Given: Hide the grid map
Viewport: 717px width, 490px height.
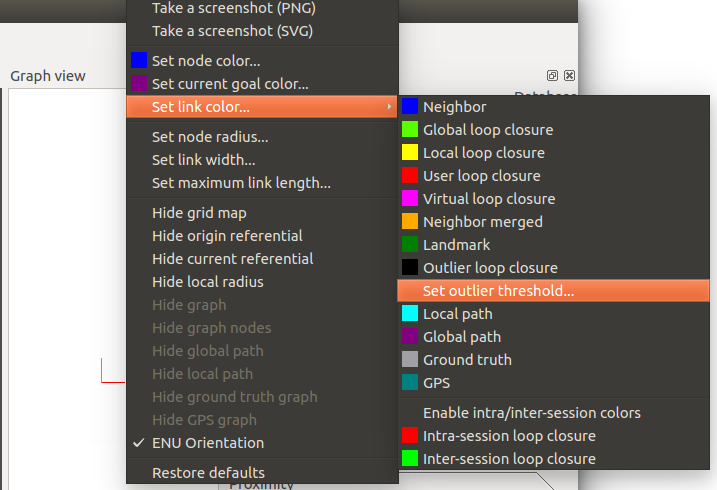Looking at the screenshot, I should [x=199, y=213].
